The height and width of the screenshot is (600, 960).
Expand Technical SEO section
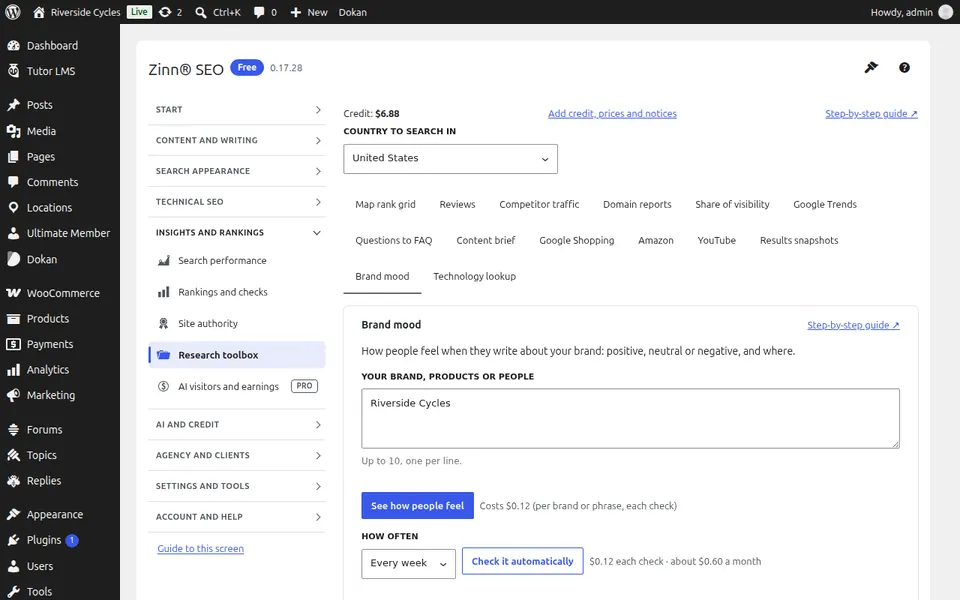237,202
